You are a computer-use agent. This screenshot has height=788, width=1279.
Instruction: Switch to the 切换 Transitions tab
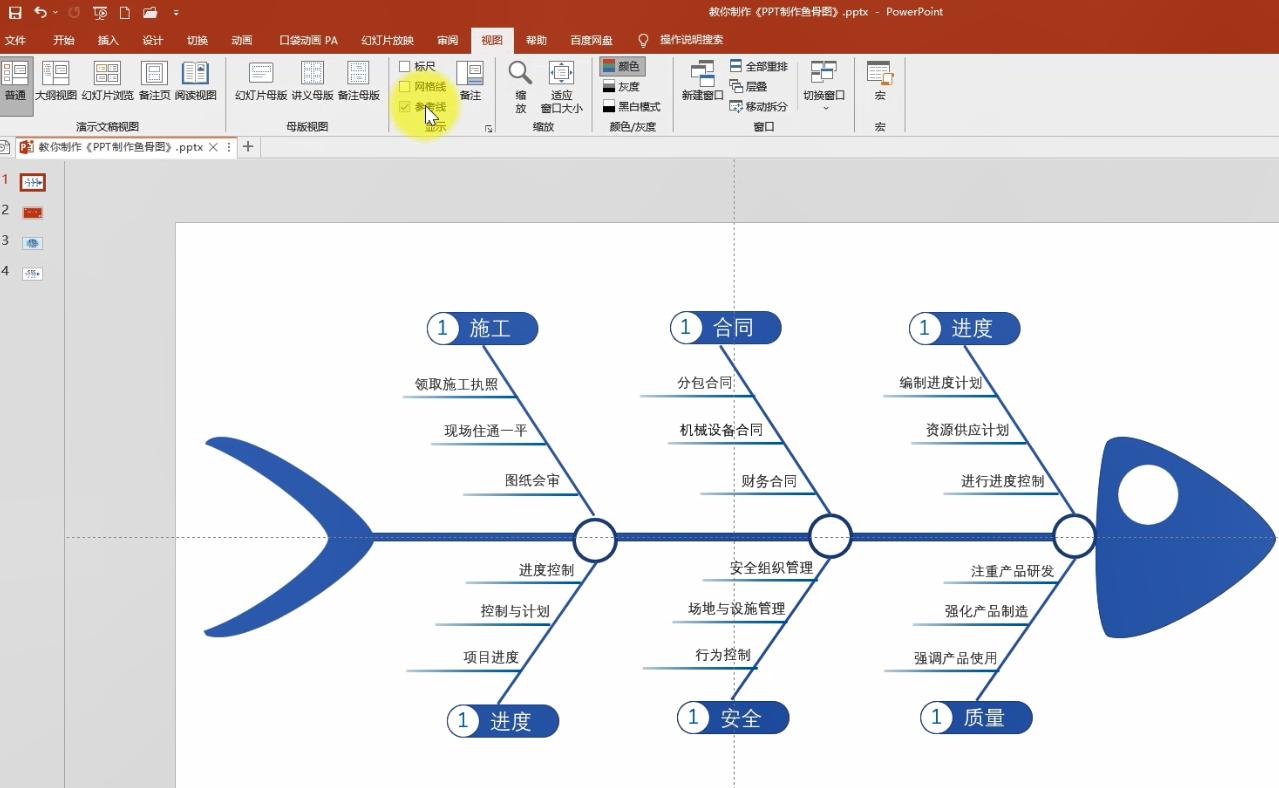pyautogui.click(x=197, y=40)
